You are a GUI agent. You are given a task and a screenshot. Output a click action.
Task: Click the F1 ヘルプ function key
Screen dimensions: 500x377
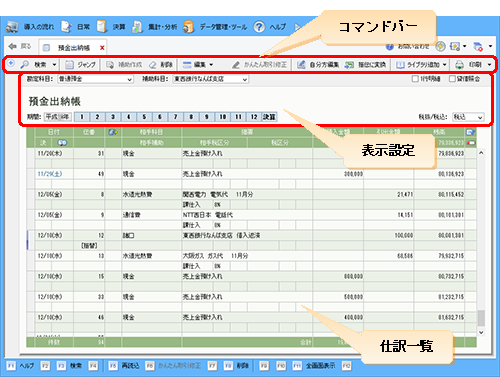tap(21, 366)
